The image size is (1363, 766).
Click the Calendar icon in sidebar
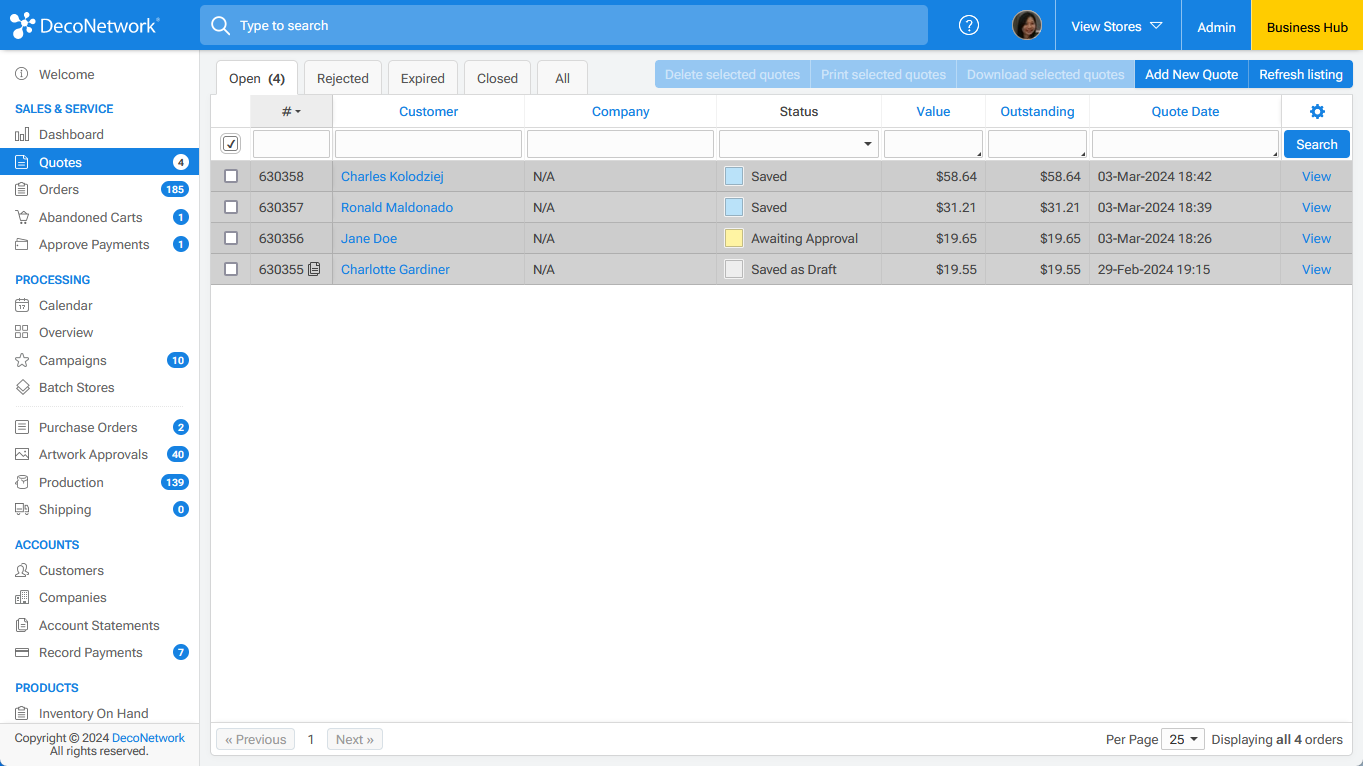[x=22, y=306]
